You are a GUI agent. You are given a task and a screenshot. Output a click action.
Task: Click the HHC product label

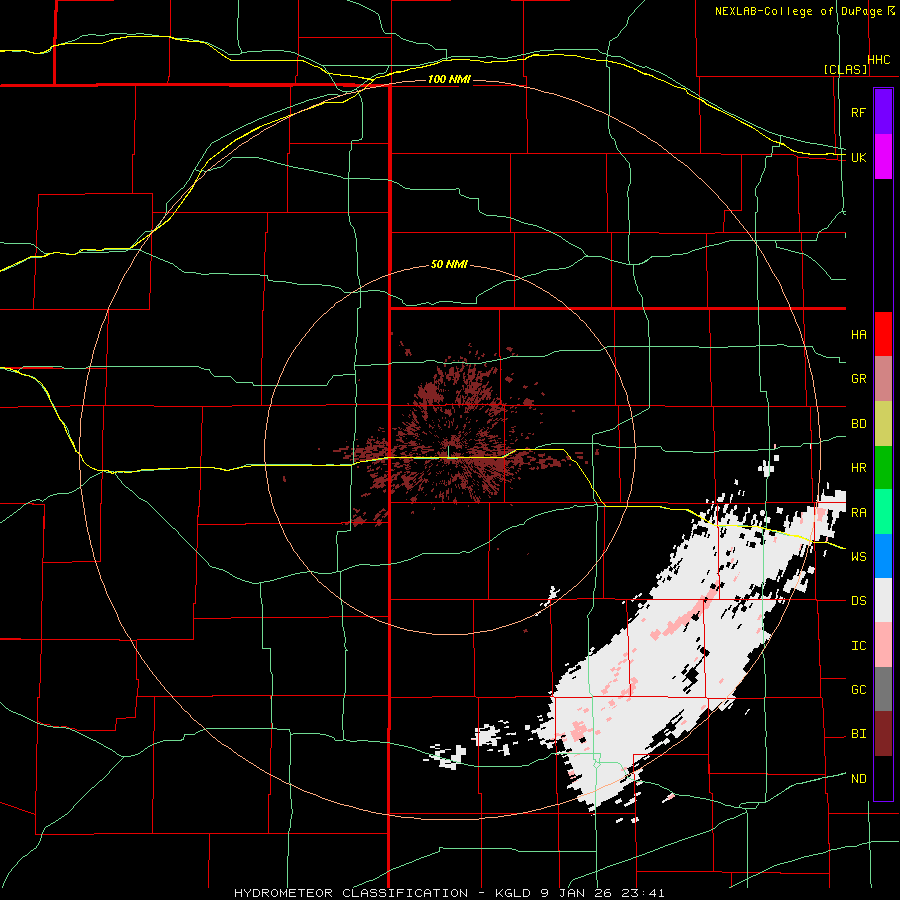click(x=879, y=60)
